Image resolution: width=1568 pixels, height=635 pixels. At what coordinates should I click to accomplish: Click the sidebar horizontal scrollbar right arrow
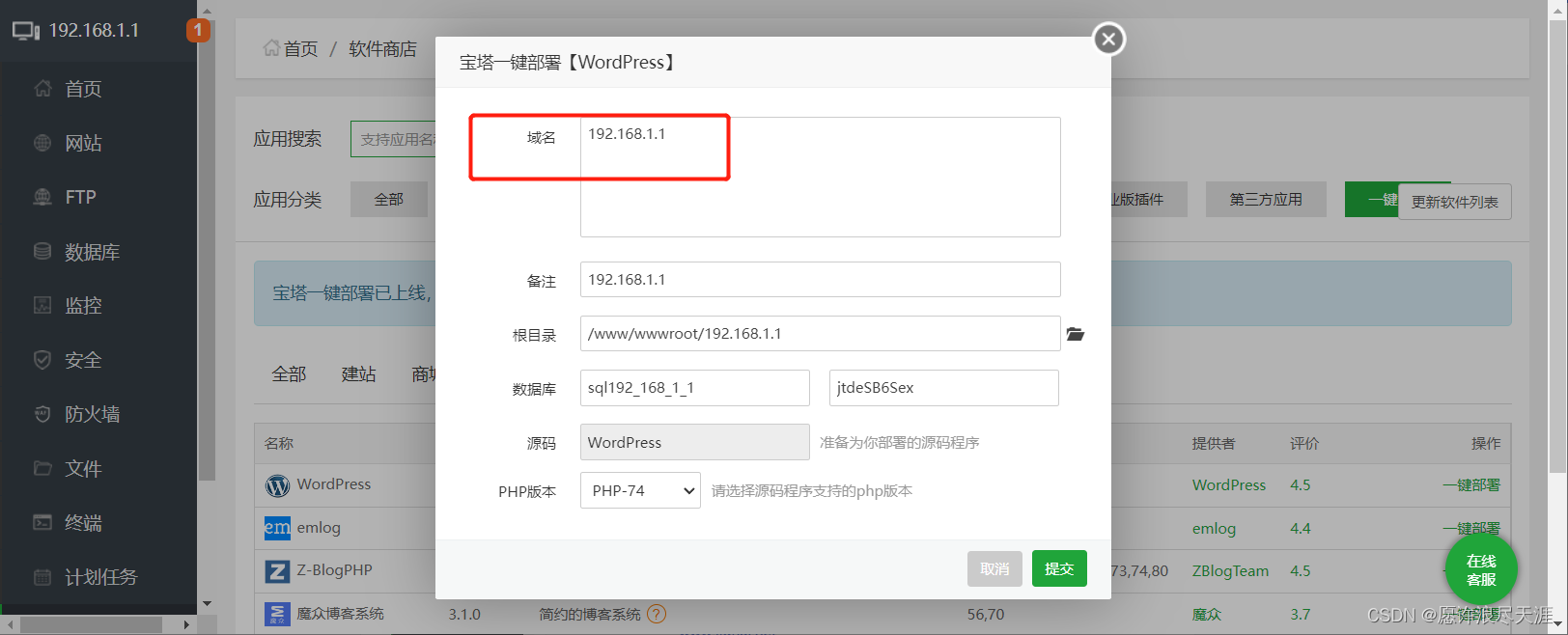coord(186,625)
